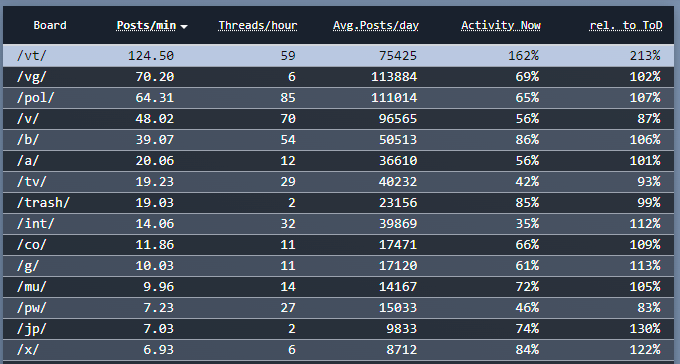Click the 39869 average posts value
Screen dimensions: 680x364
click(x=398, y=223)
